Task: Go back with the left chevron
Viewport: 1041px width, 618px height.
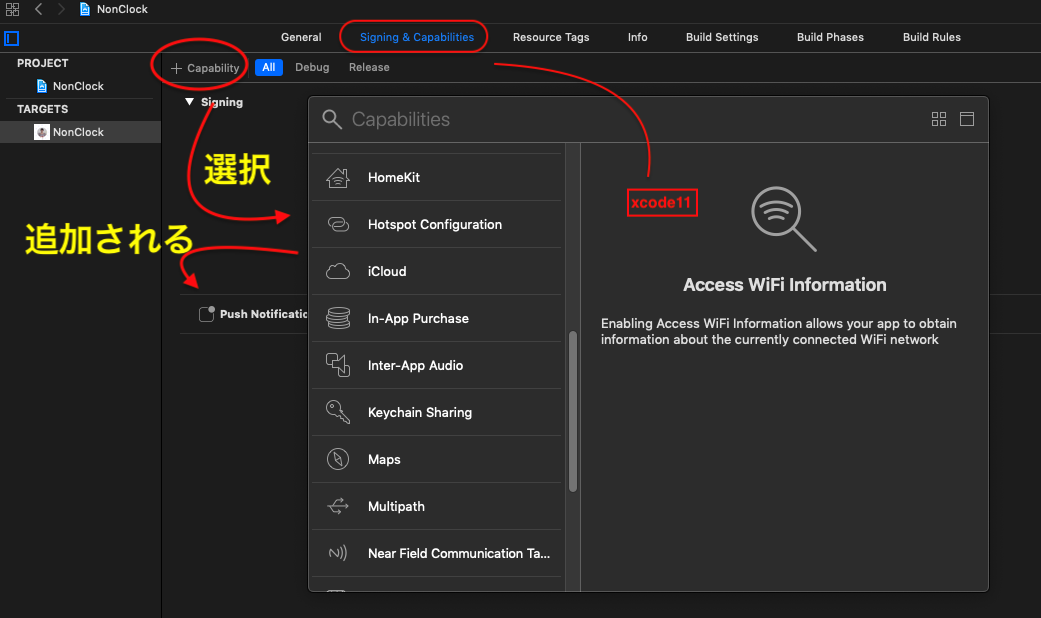Action: [39, 9]
